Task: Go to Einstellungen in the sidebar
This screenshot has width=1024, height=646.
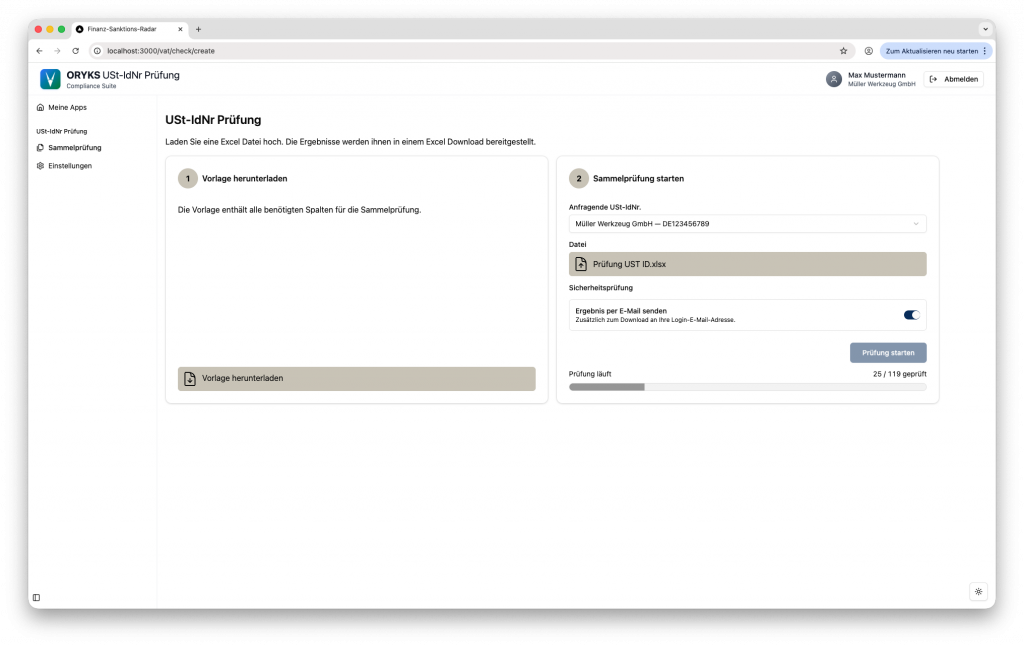Action: pyautogui.click(x=69, y=166)
